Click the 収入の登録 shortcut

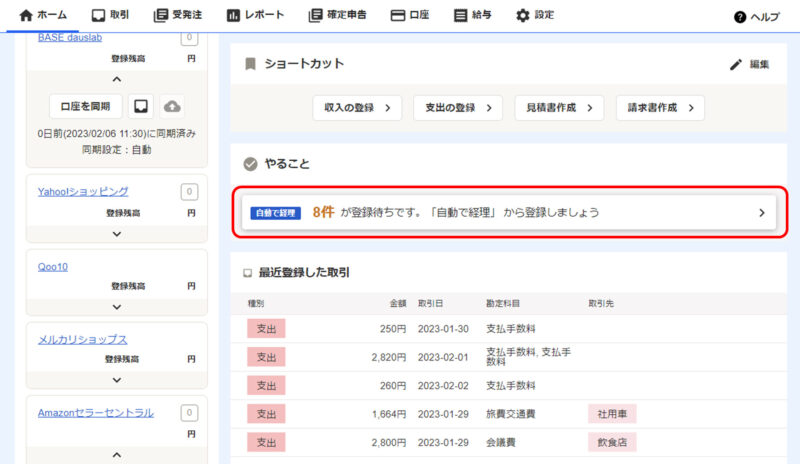pyautogui.click(x=357, y=108)
